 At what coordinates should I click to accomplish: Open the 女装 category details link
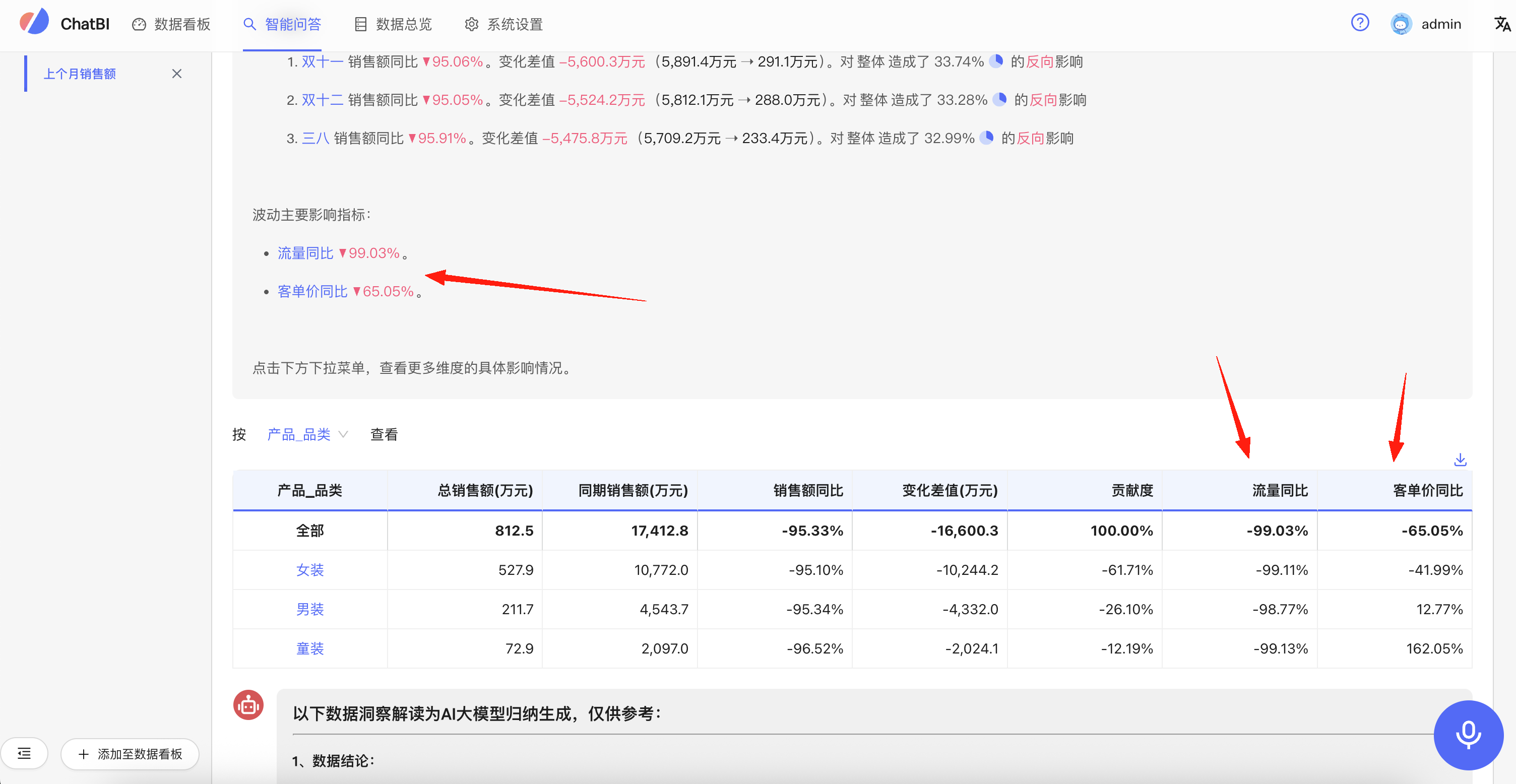pos(310,569)
